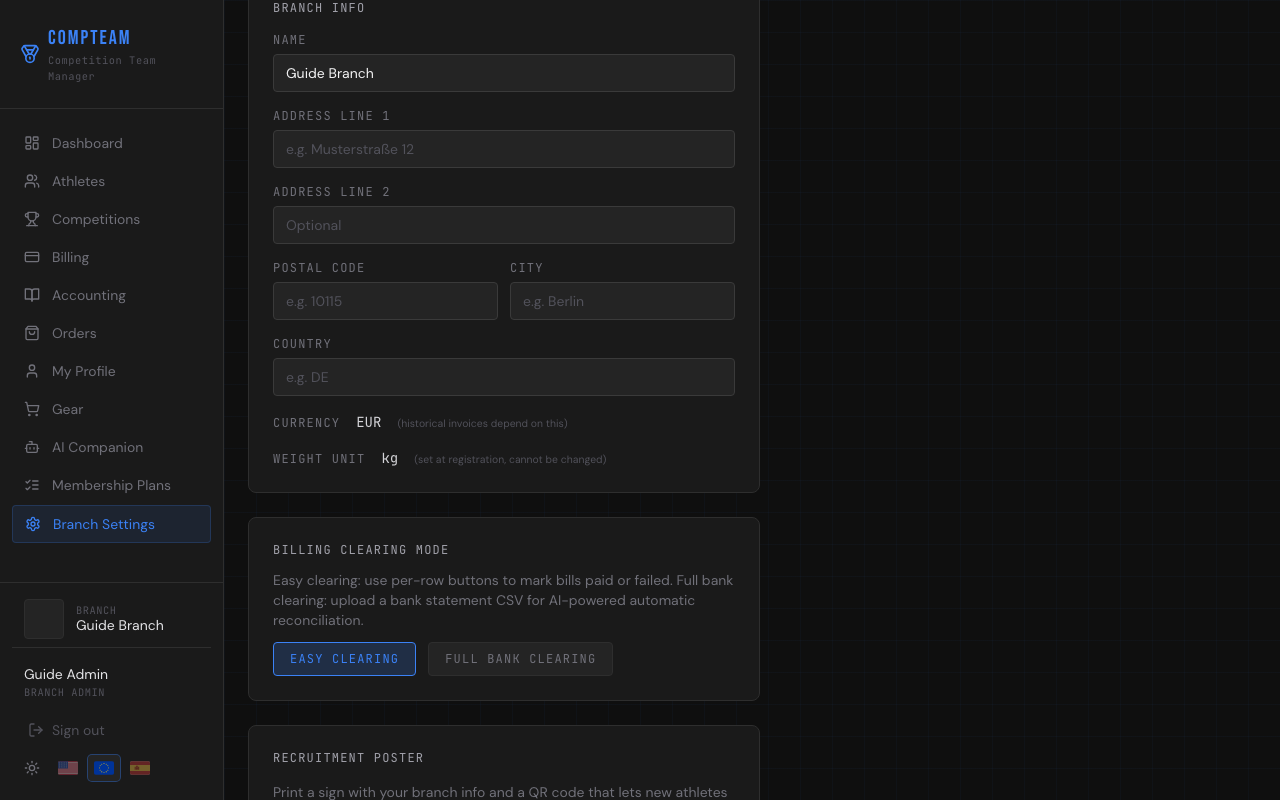The image size is (1280, 800).
Task: Click the branch logo thumbnail placeholder
Action: pyautogui.click(x=44, y=619)
